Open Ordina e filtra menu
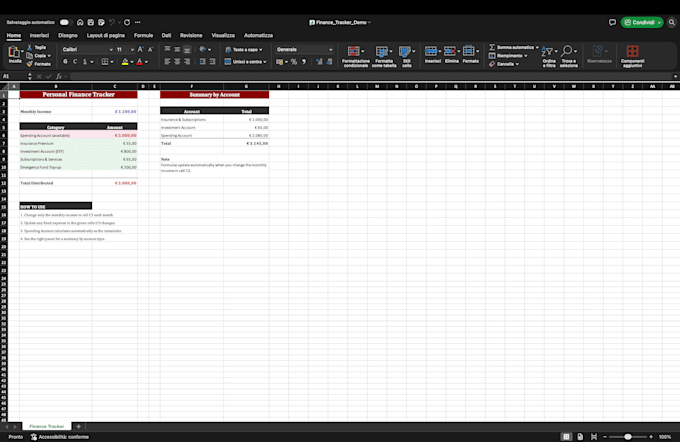 (549, 56)
